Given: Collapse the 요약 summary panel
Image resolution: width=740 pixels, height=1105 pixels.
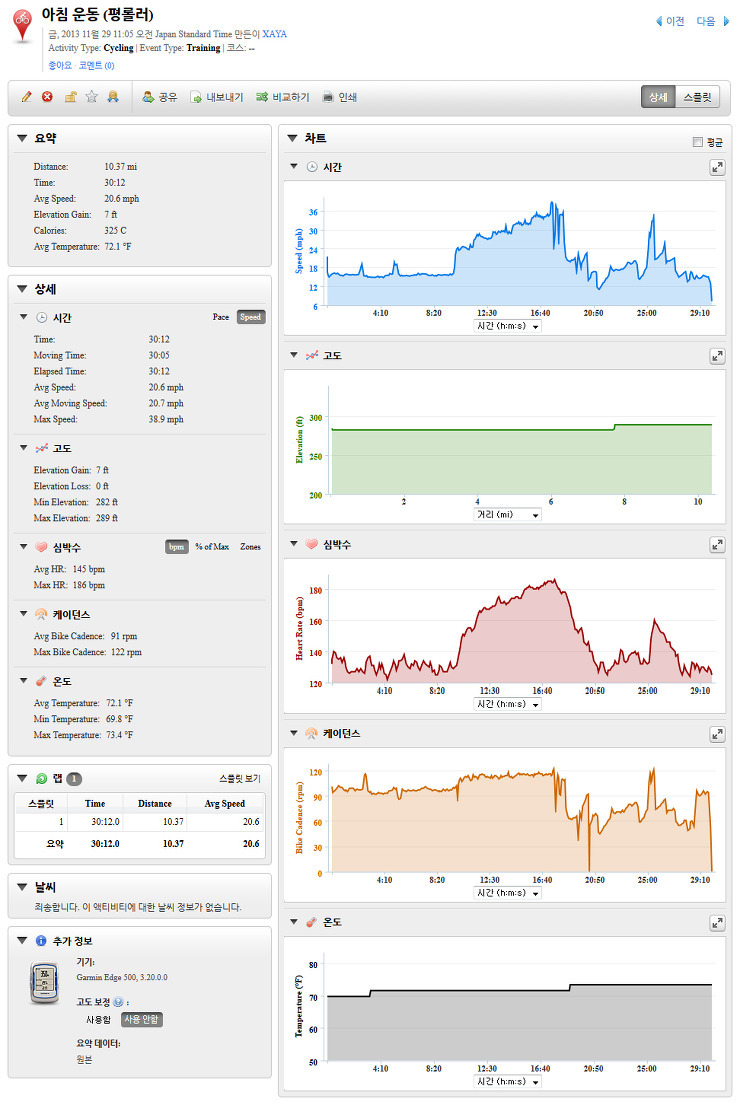Looking at the screenshot, I should tap(22, 139).
